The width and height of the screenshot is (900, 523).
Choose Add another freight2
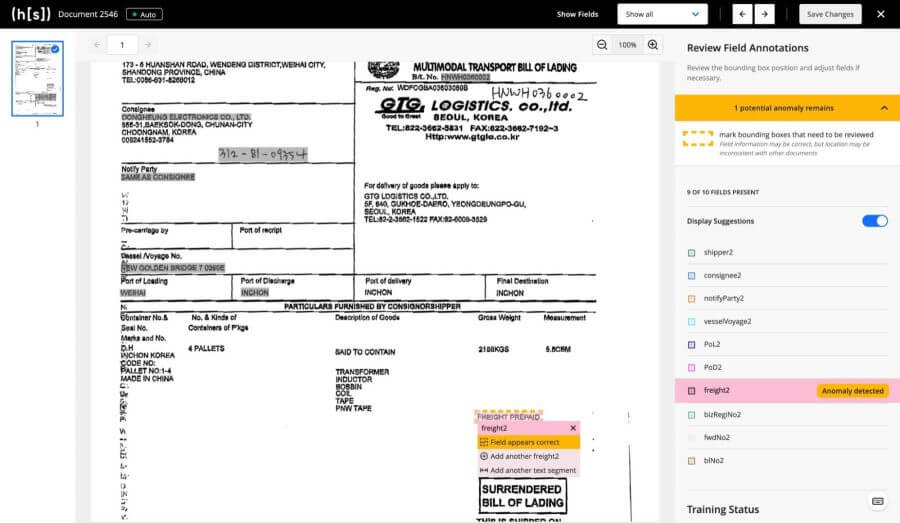pos(525,456)
